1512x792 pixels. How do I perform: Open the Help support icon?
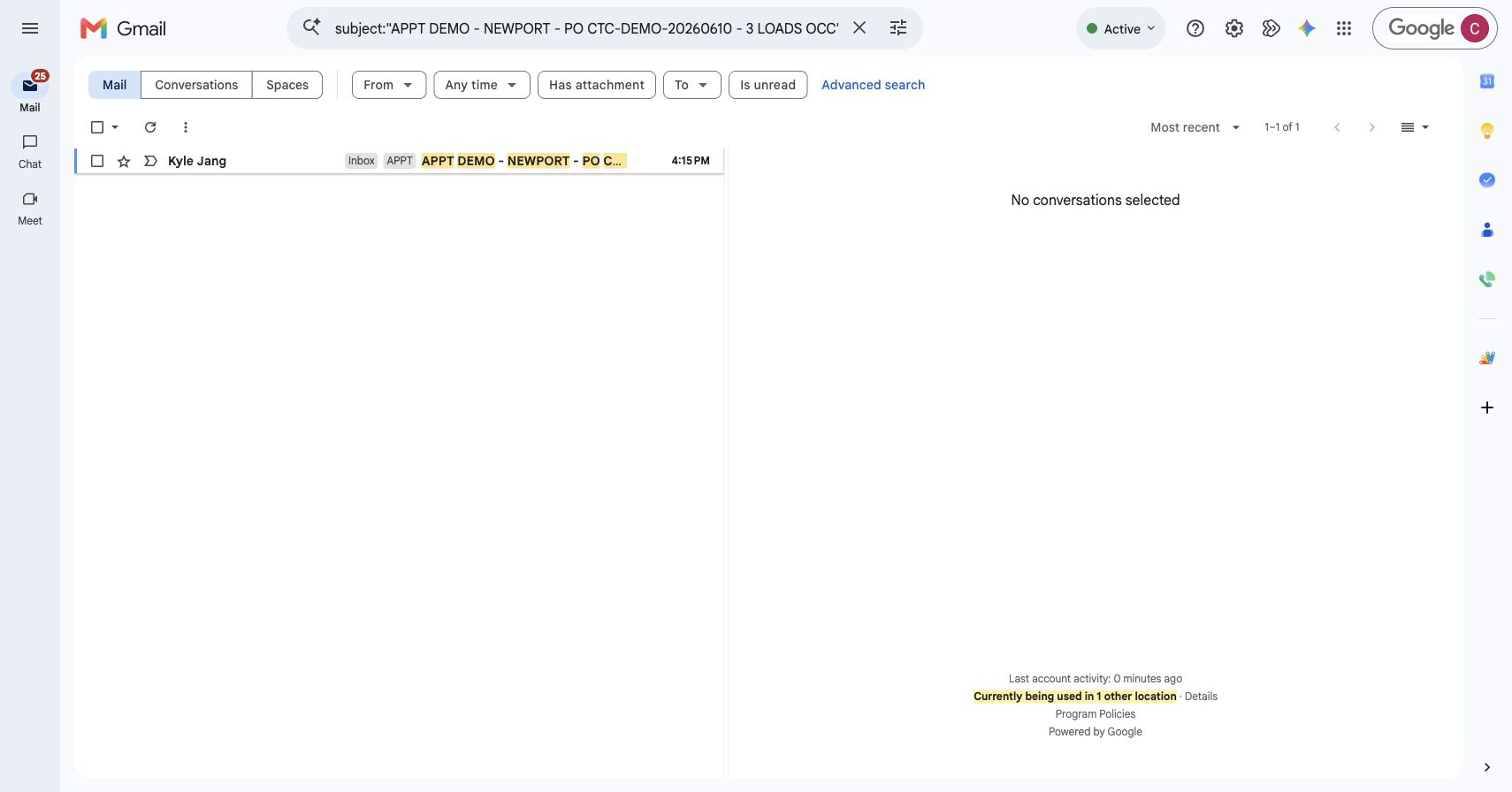coord(1195,28)
